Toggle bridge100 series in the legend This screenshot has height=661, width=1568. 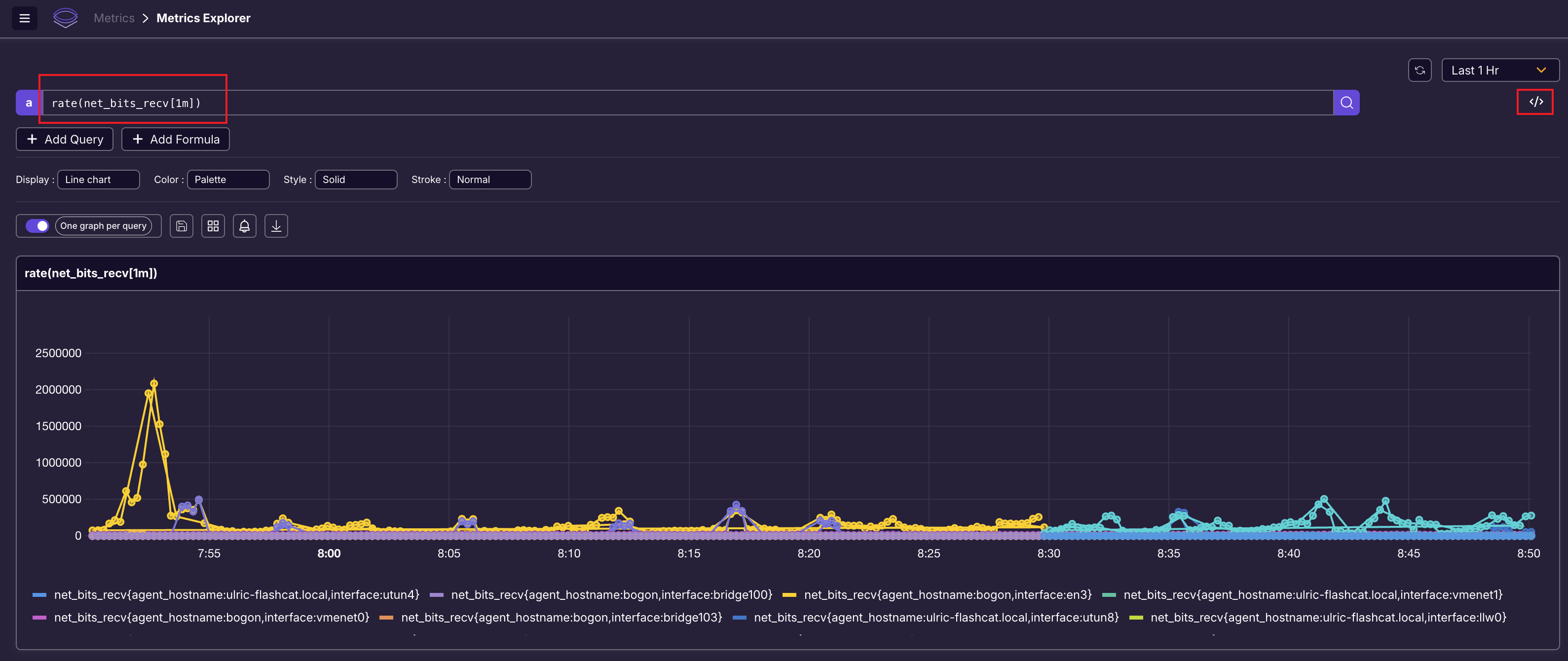coord(611,595)
